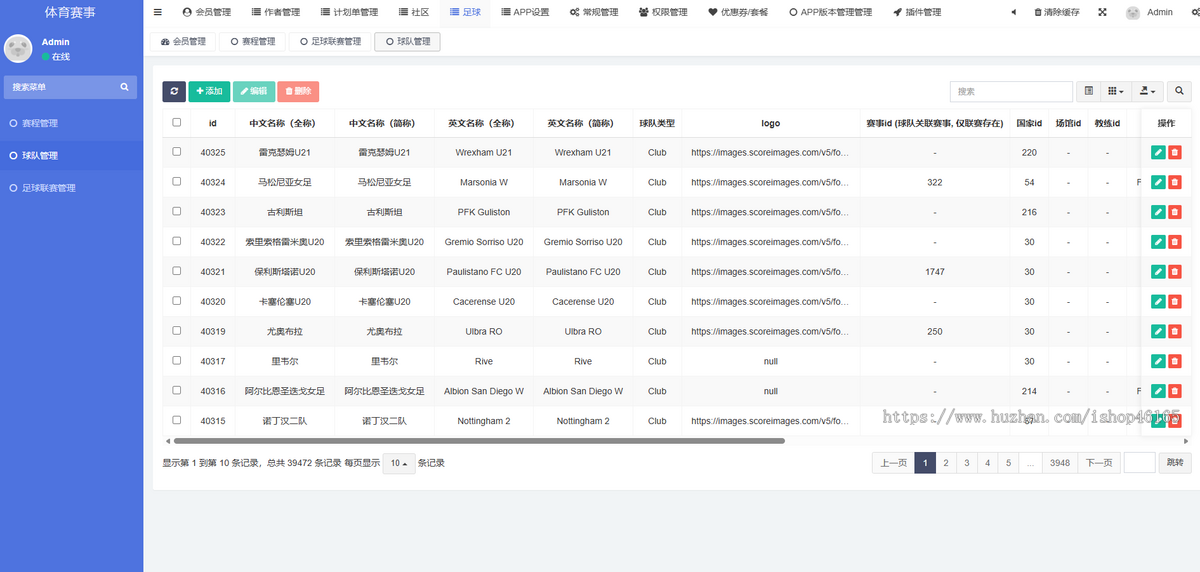The width and height of the screenshot is (1200, 572).
Task: Delete the Paulistano FC U20 row
Action: (x=1175, y=271)
